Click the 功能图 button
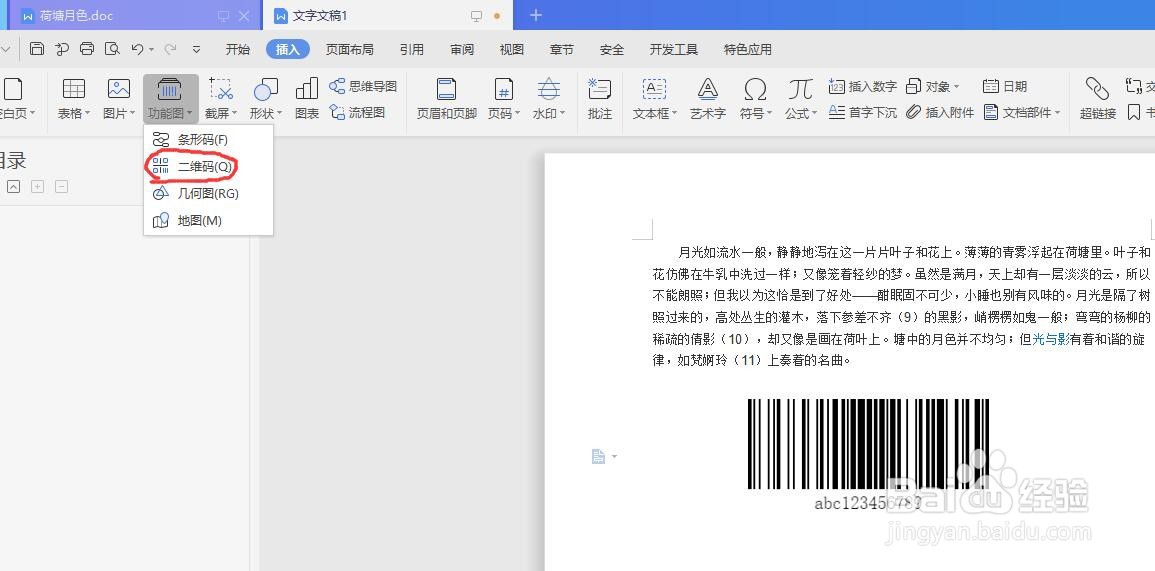This screenshot has width=1155, height=571. coord(171,99)
